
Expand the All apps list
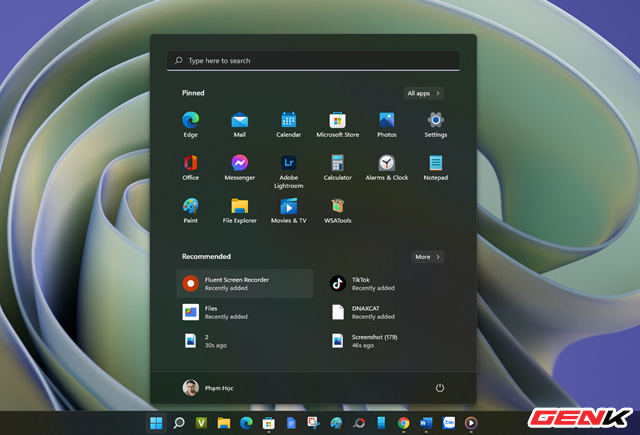pyautogui.click(x=424, y=93)
